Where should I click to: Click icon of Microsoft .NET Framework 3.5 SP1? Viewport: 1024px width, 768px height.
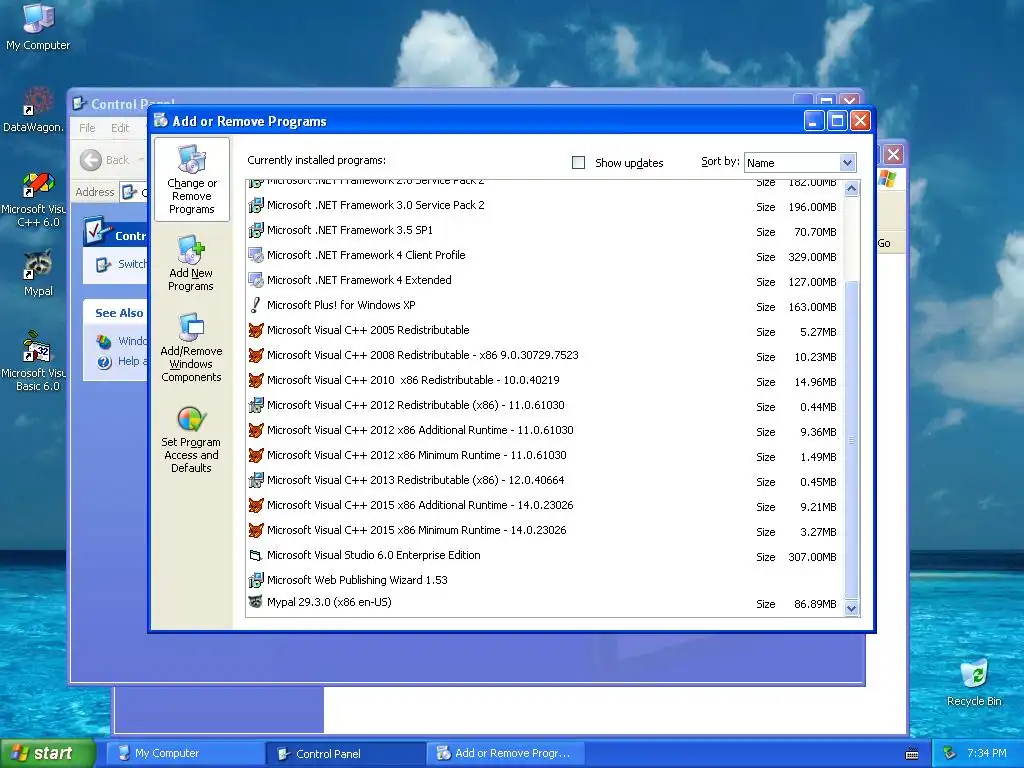[256, 231]
